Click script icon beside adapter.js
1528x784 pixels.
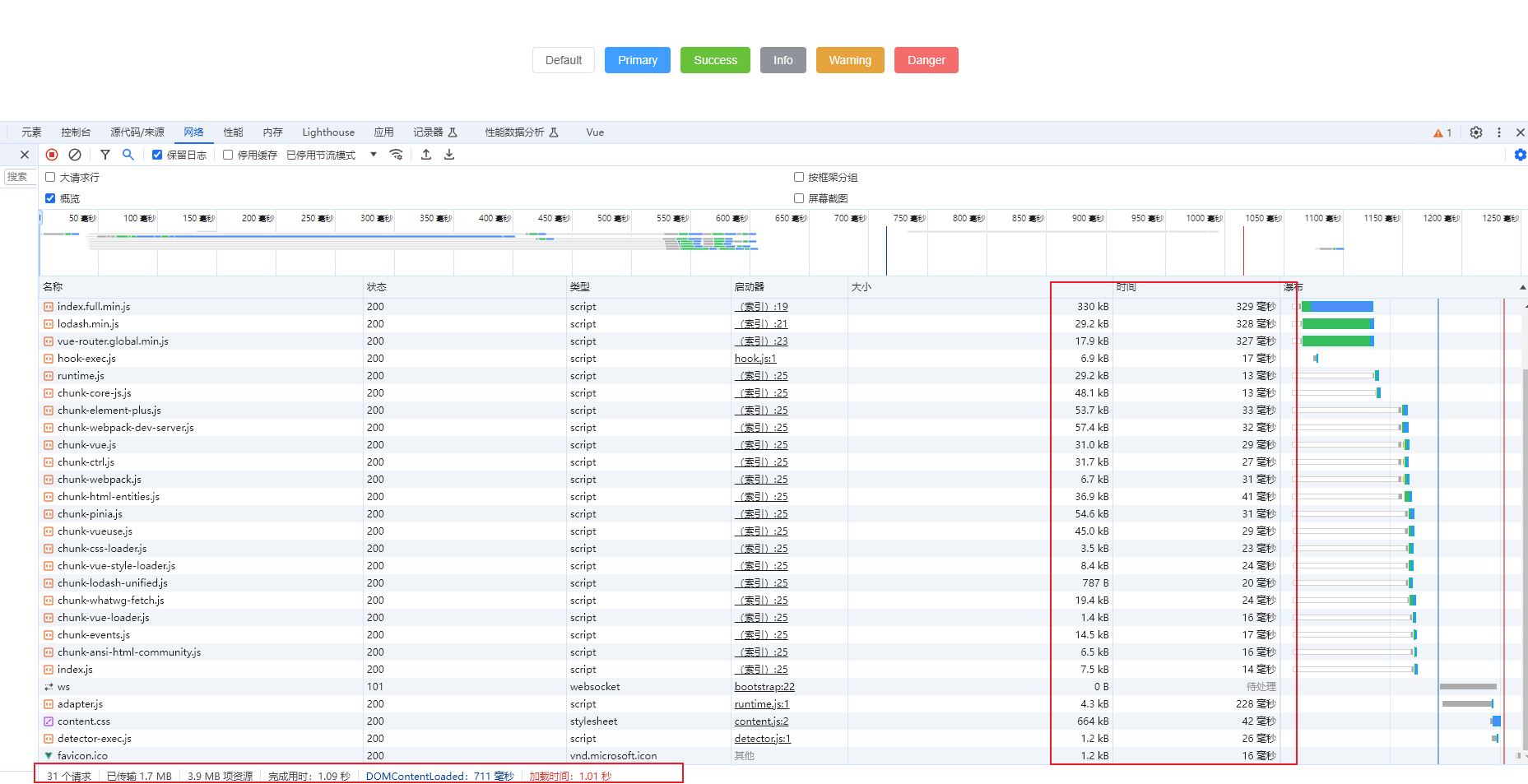click(x=49, y=704)
